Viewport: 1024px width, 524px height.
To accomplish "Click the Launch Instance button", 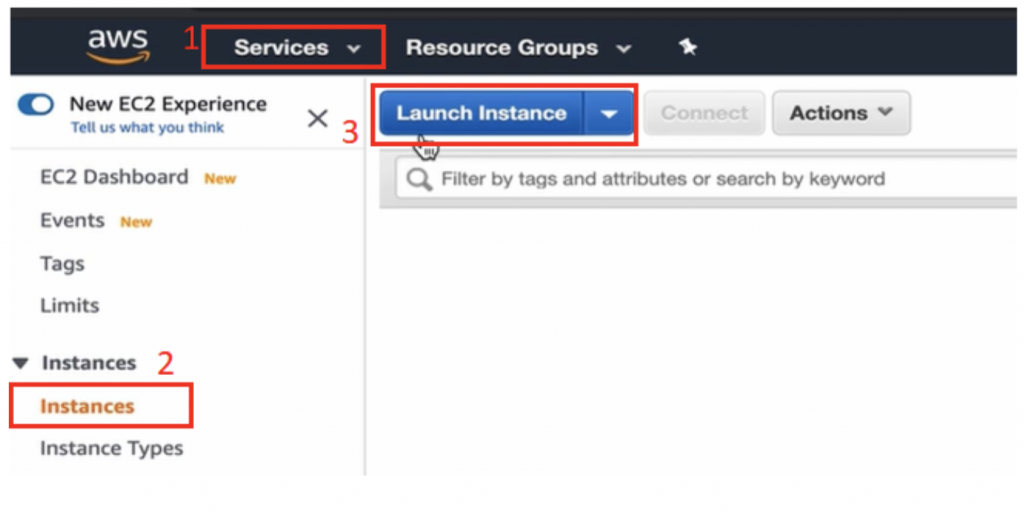I will (x=481, y=113).
